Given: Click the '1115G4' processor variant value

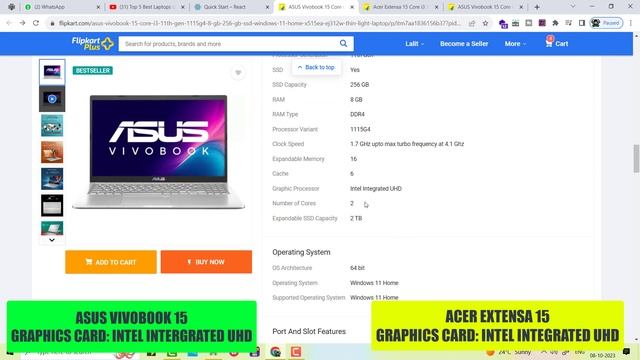Looking at the screenshot, I should pyautogui.click(x=360, y=129).
